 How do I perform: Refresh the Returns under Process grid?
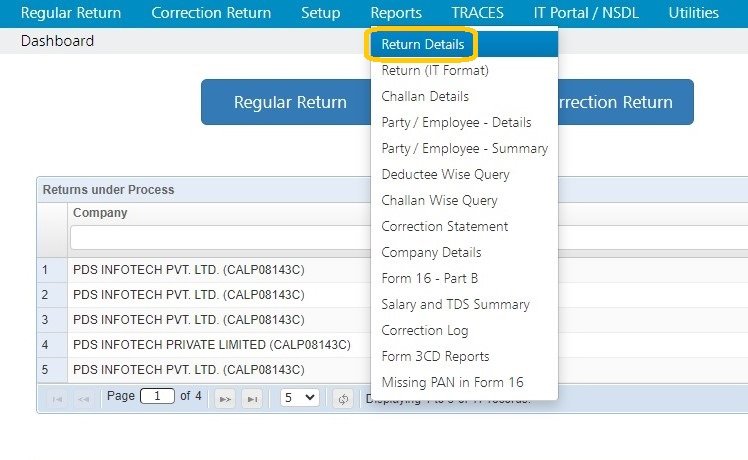[343, 398]
